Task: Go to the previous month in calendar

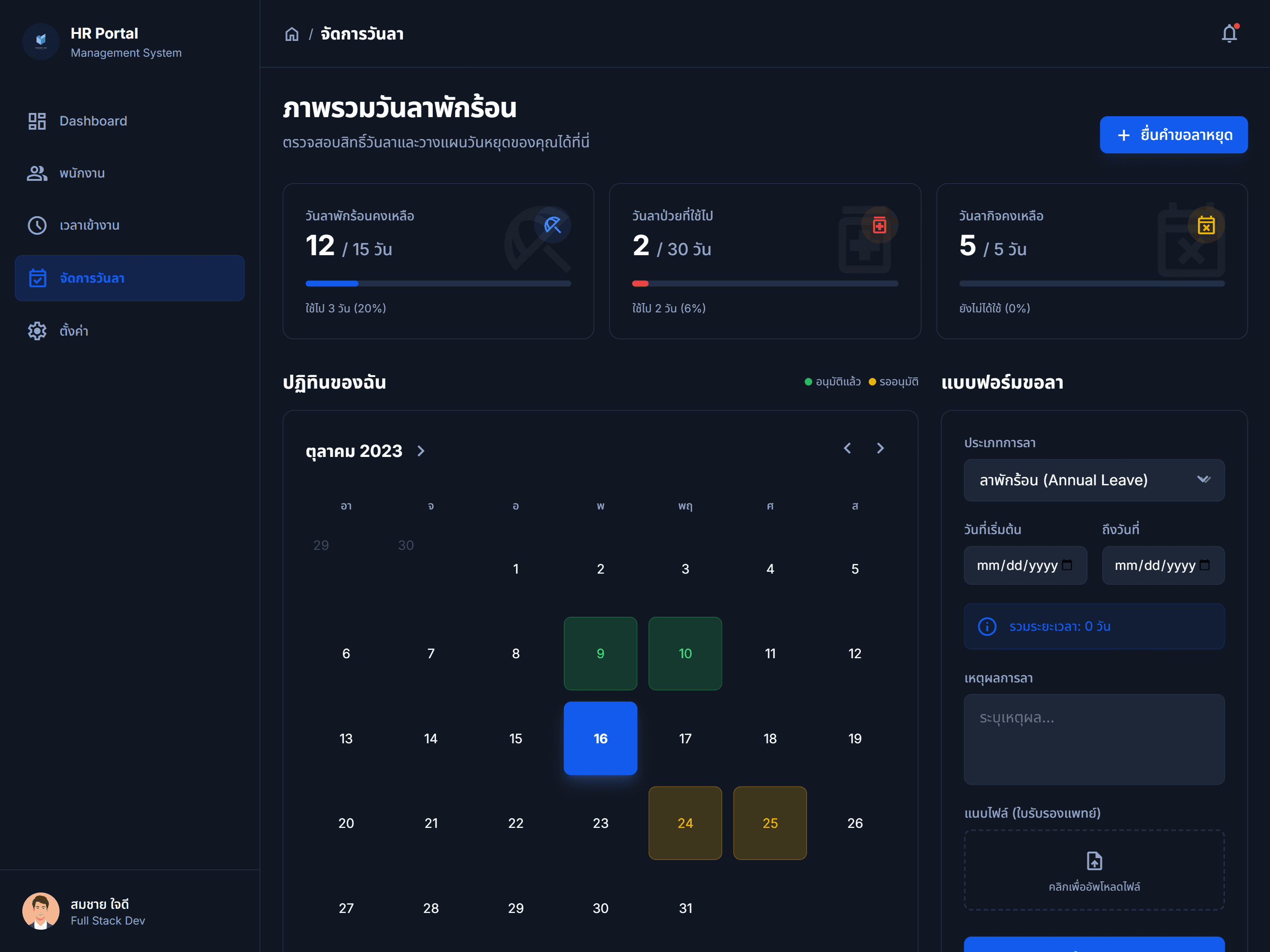Action: pos(847,448)
